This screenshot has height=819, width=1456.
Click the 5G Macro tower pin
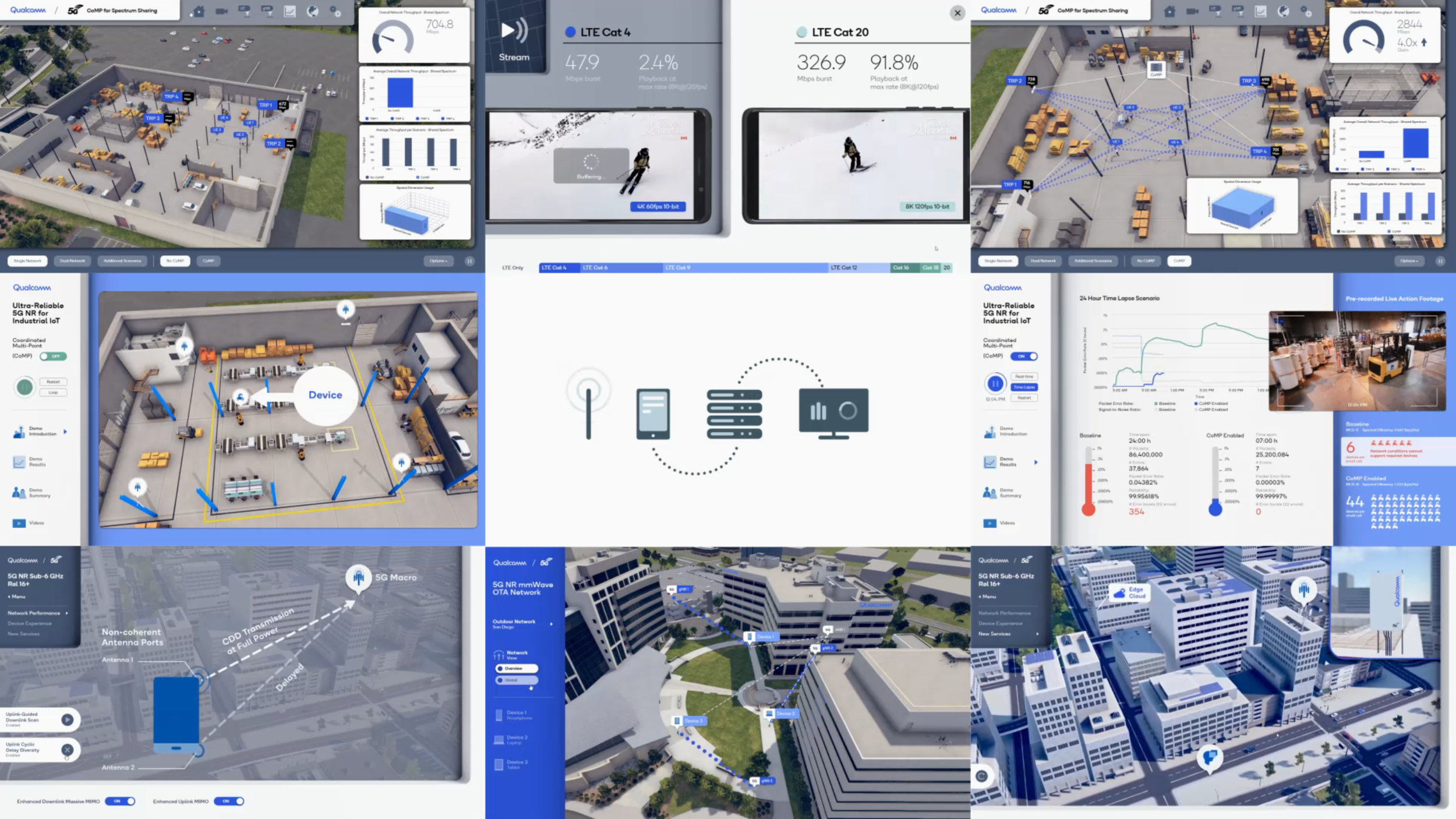pos(359,578)
